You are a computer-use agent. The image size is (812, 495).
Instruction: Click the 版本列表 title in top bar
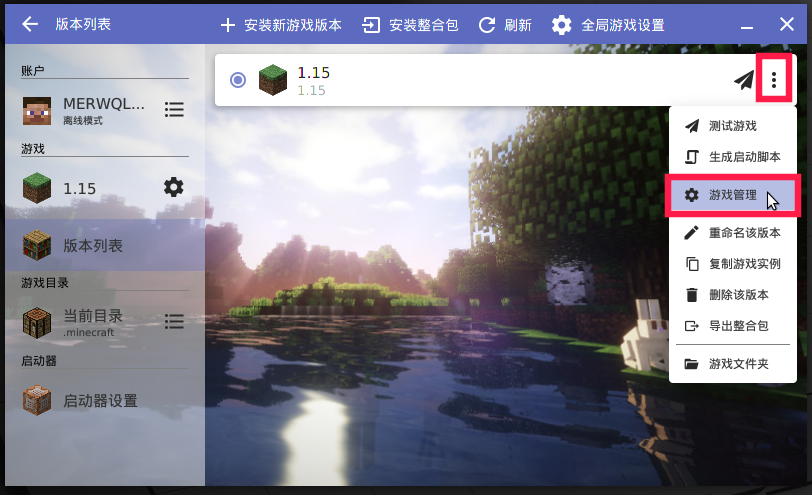pos(83,24)
